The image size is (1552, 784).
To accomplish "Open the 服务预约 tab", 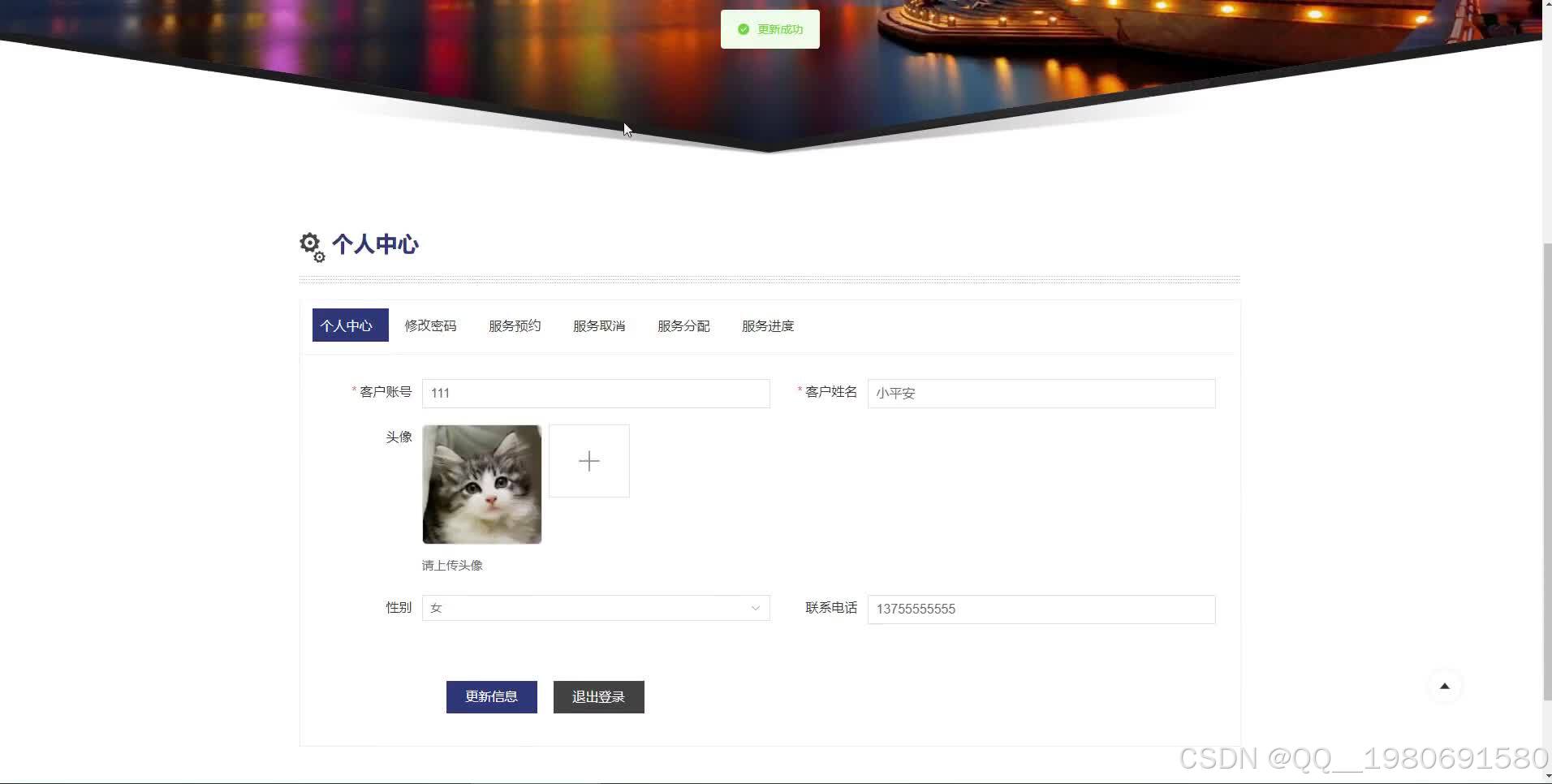I will pos(514,325).
